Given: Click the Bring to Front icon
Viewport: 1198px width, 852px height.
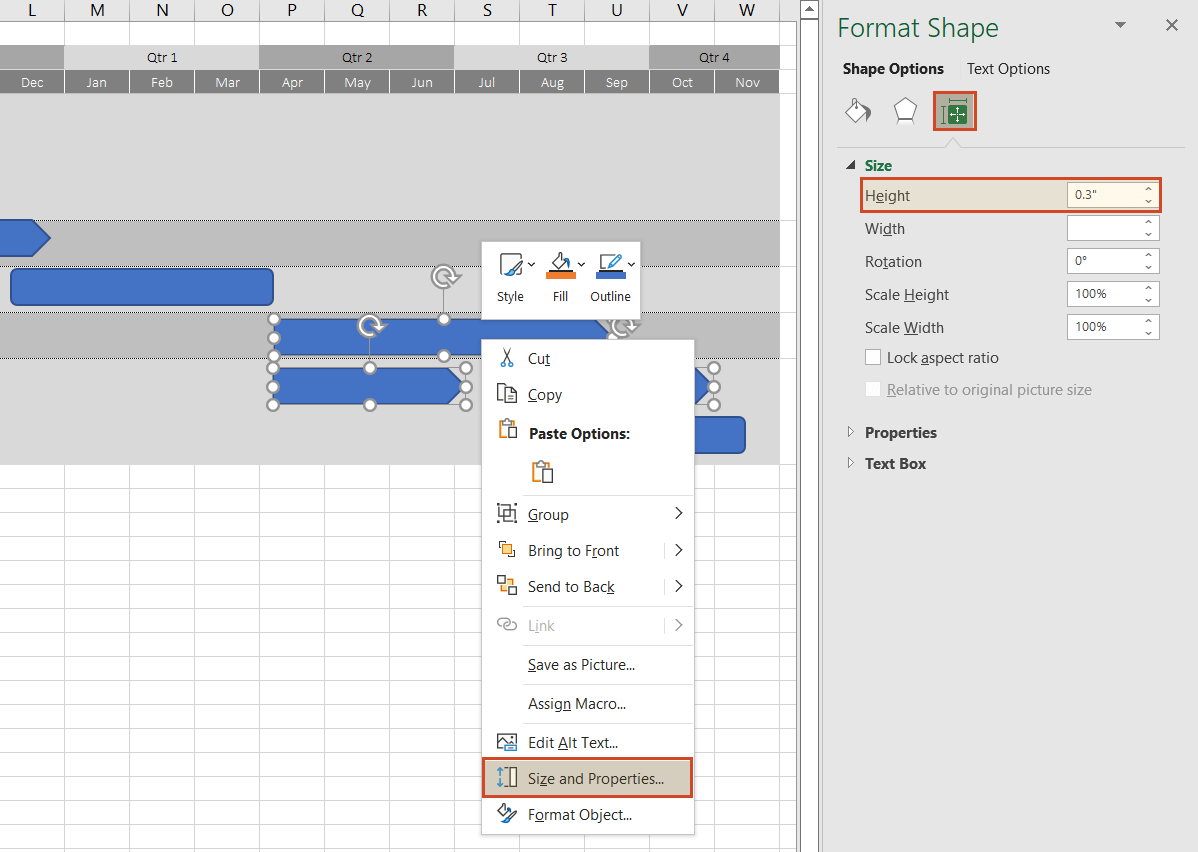Looking at the screenshot, I should tap(509, 550).
